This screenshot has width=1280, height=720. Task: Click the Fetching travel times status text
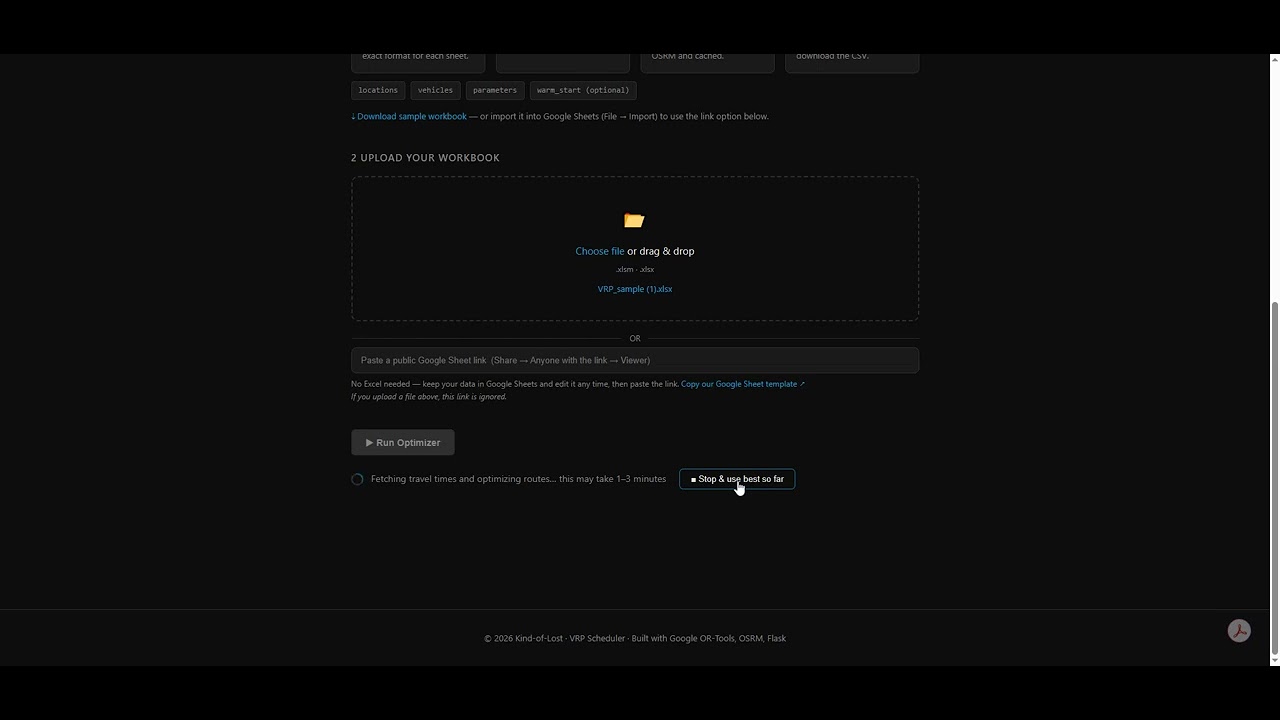click(x=518, y=479)
